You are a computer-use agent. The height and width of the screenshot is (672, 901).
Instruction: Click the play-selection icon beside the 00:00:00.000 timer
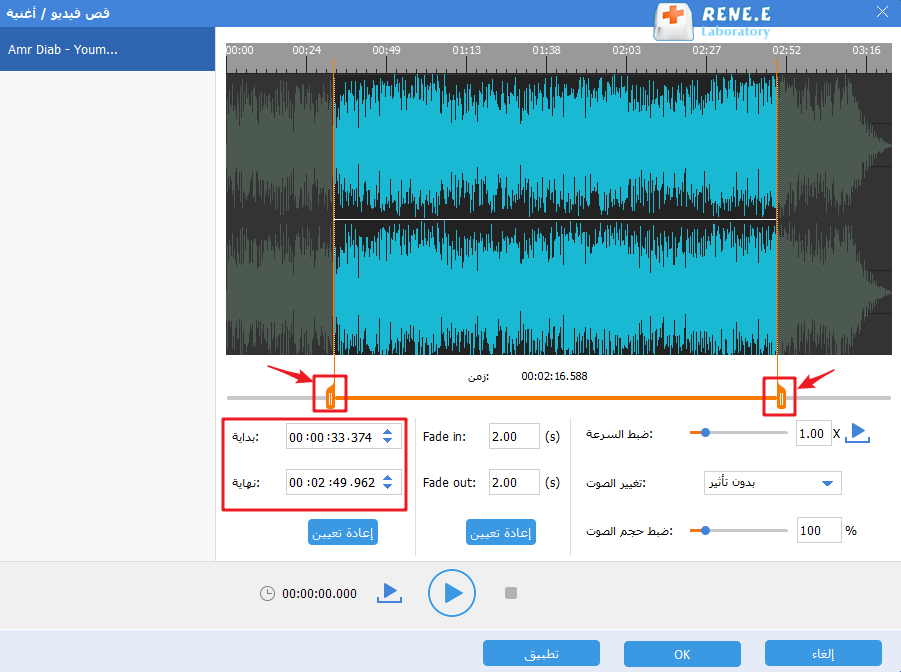click(x=389, y=593)
